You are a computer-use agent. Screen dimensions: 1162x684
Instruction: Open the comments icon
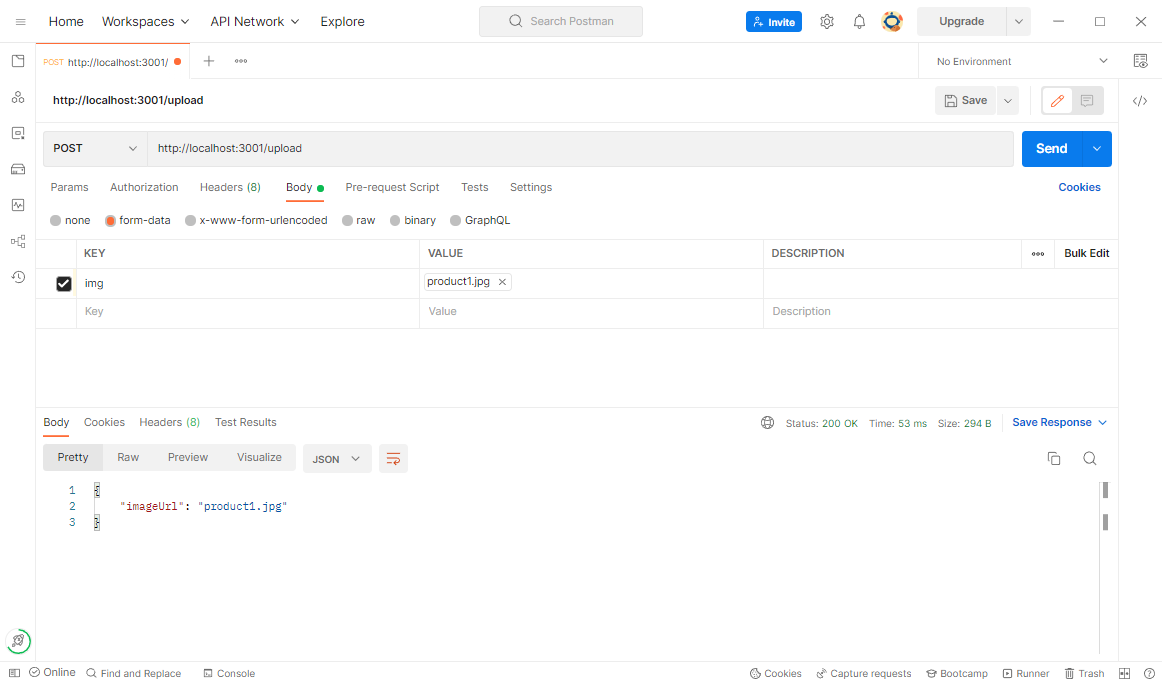(x=1087, y=101)
